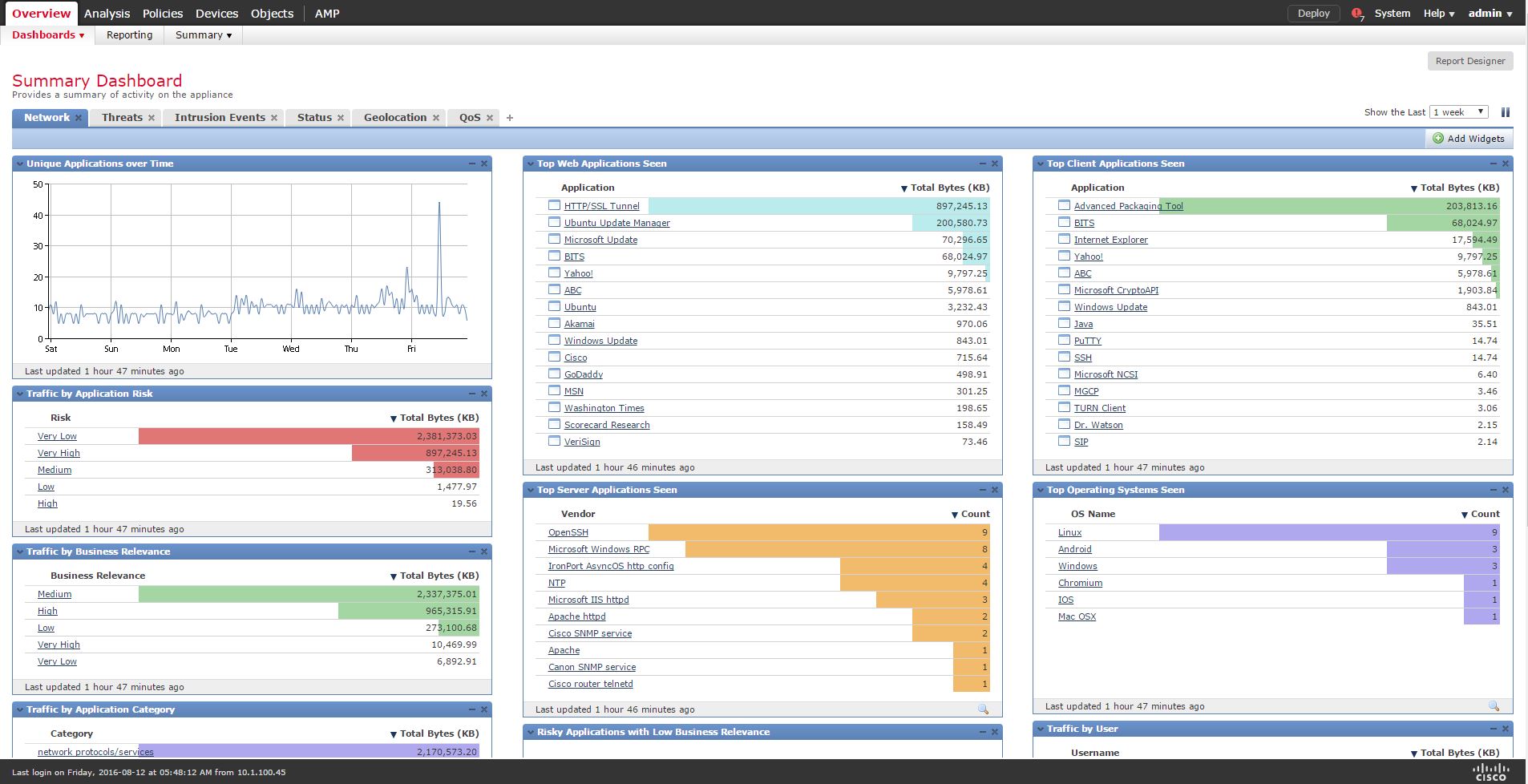1528x784 pixels.
Task: Open the Policies menu
Action: click(163, 14)
